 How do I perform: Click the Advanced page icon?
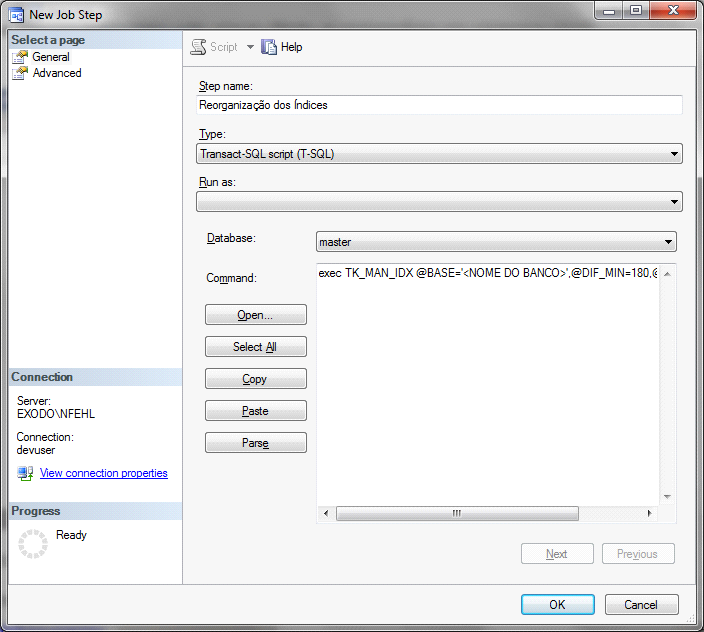click(20, 73)
